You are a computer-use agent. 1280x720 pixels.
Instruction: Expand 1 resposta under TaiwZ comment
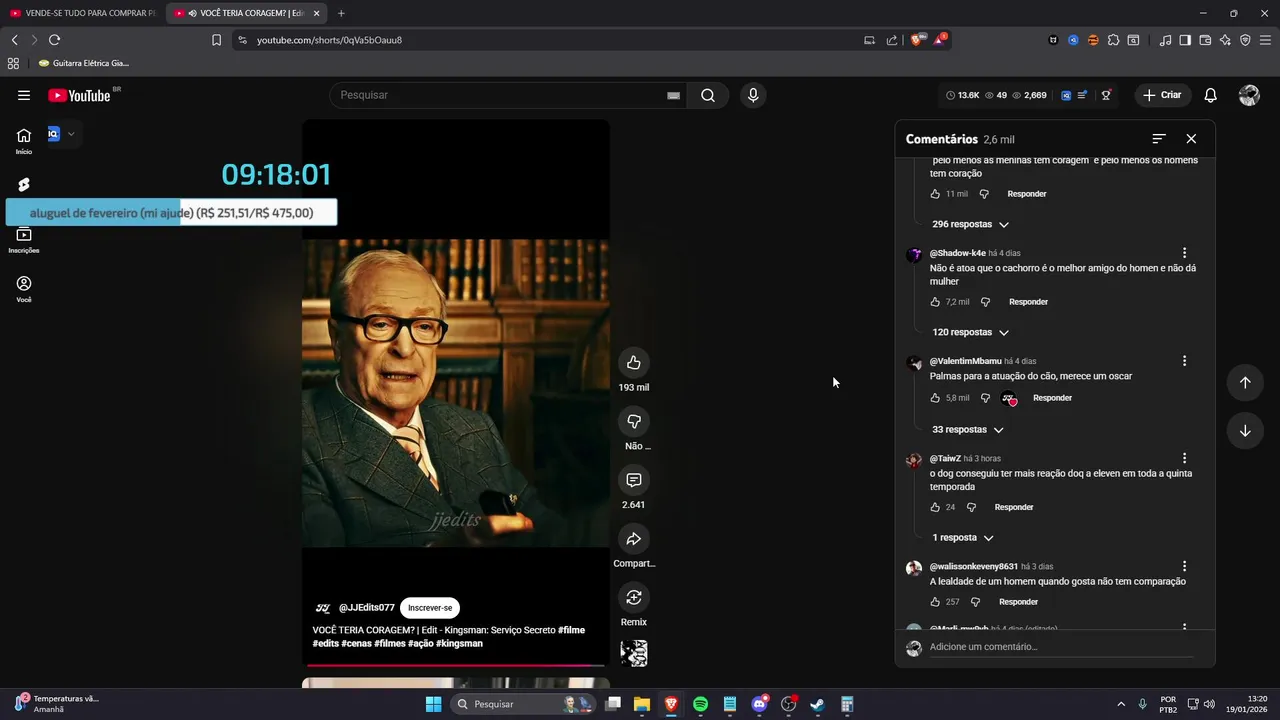[x=962, y=537]
